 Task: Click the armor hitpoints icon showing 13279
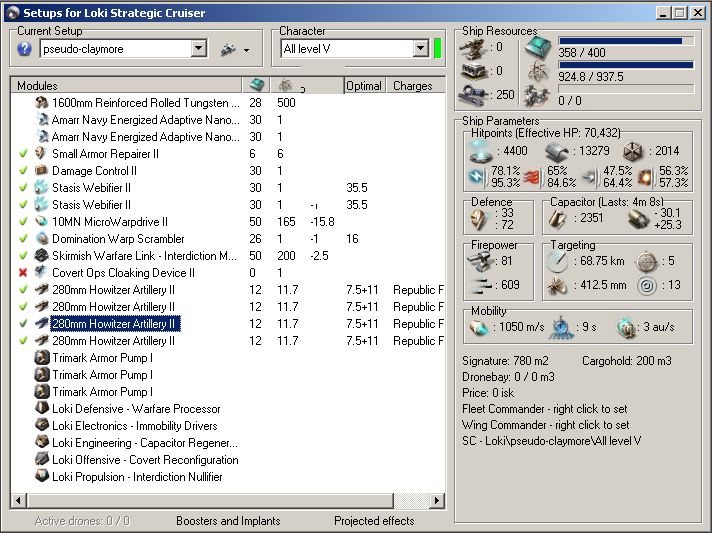pyautogui.click(x=557, y=152)
